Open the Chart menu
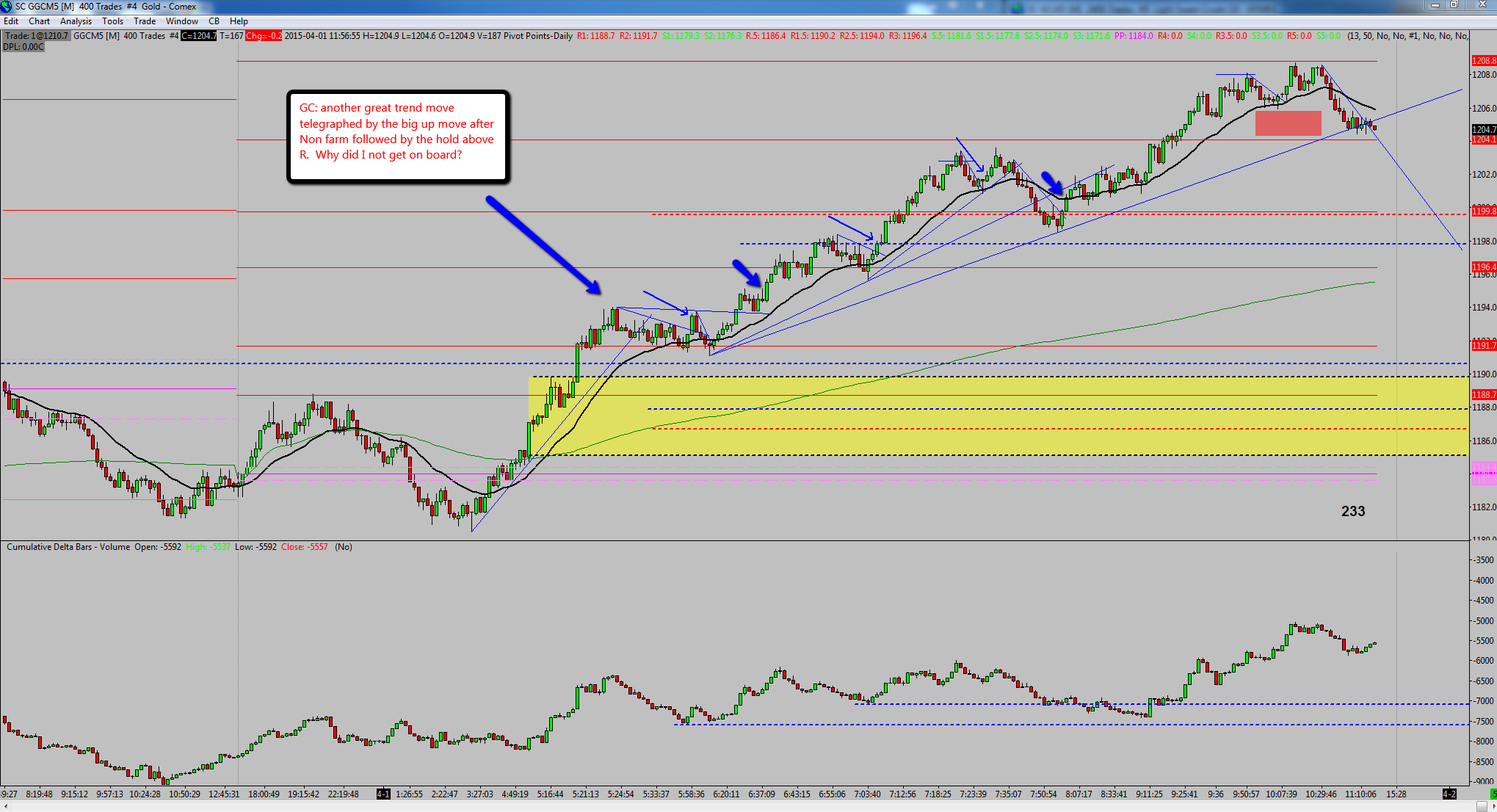1497x812 pixels. pos(39,21)
